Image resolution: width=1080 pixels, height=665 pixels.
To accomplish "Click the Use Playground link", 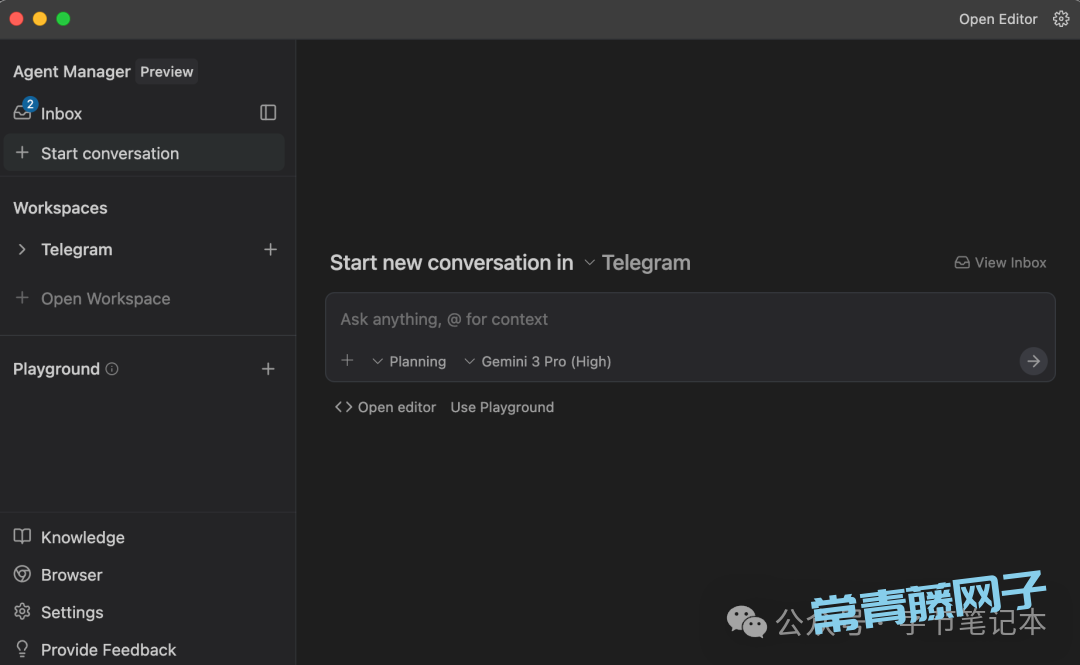I will click(x=502, y=407).
